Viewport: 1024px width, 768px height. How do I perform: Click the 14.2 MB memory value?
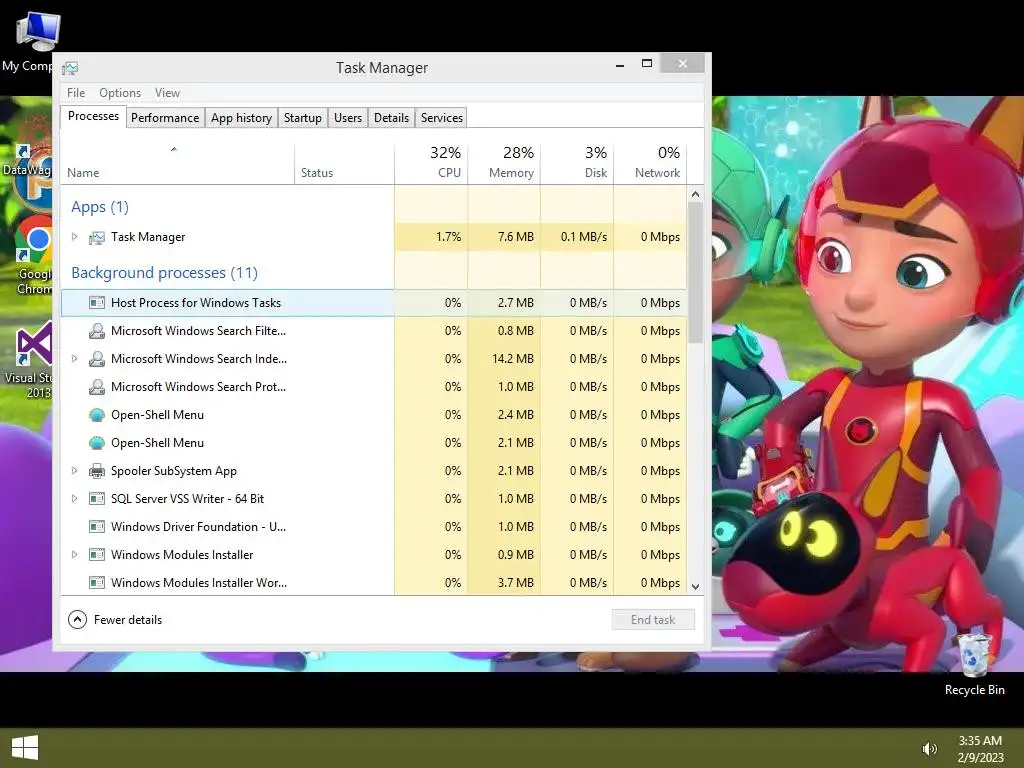513,359
